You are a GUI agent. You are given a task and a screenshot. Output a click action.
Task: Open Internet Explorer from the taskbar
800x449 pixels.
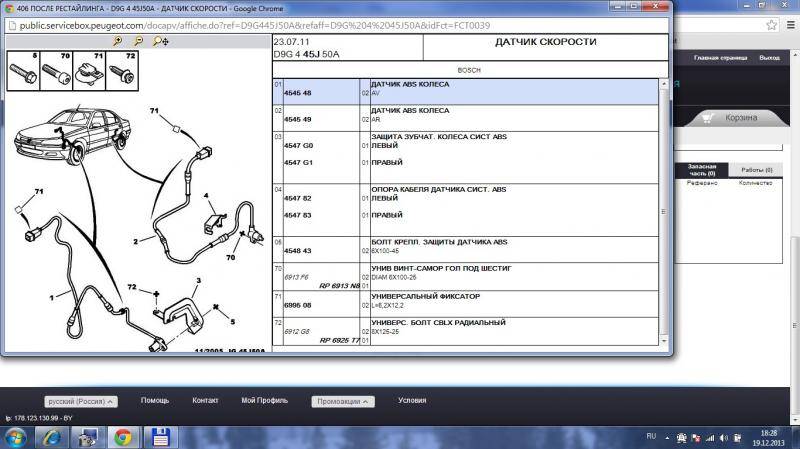pos(50,437)
